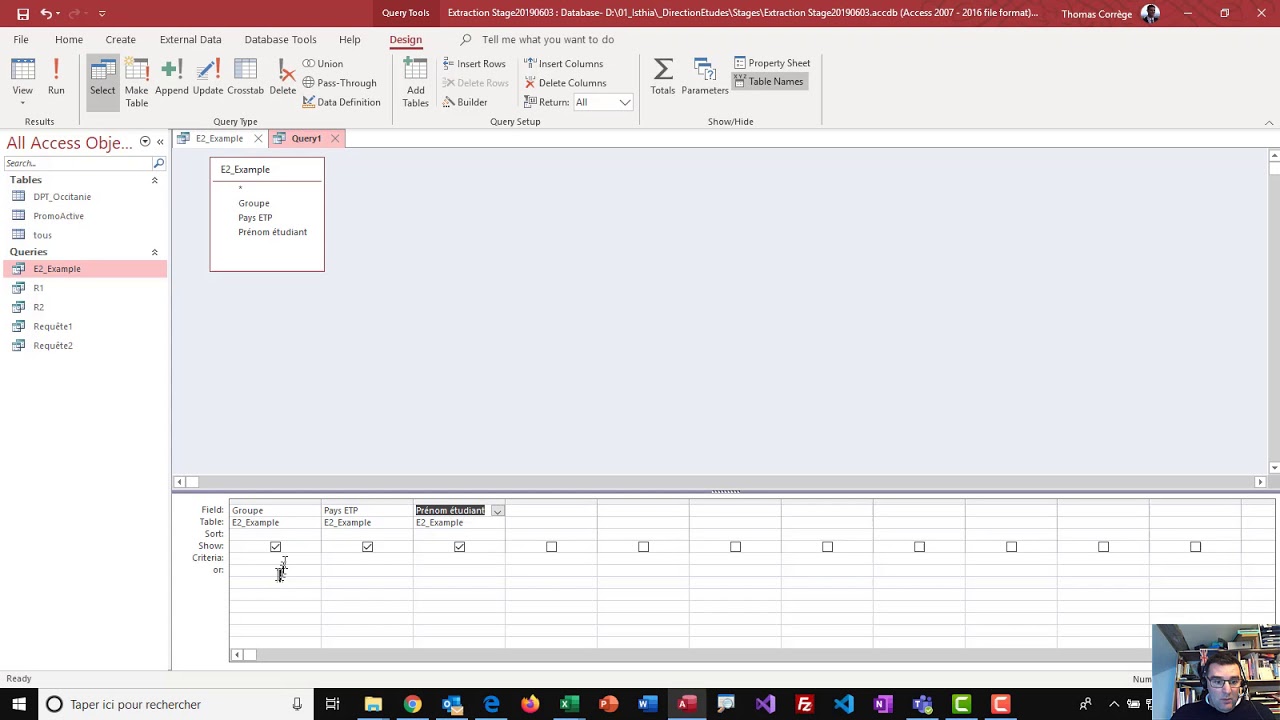
Task: Select Pays ETP field in E2_Example table box
Action: pos(255,217)
